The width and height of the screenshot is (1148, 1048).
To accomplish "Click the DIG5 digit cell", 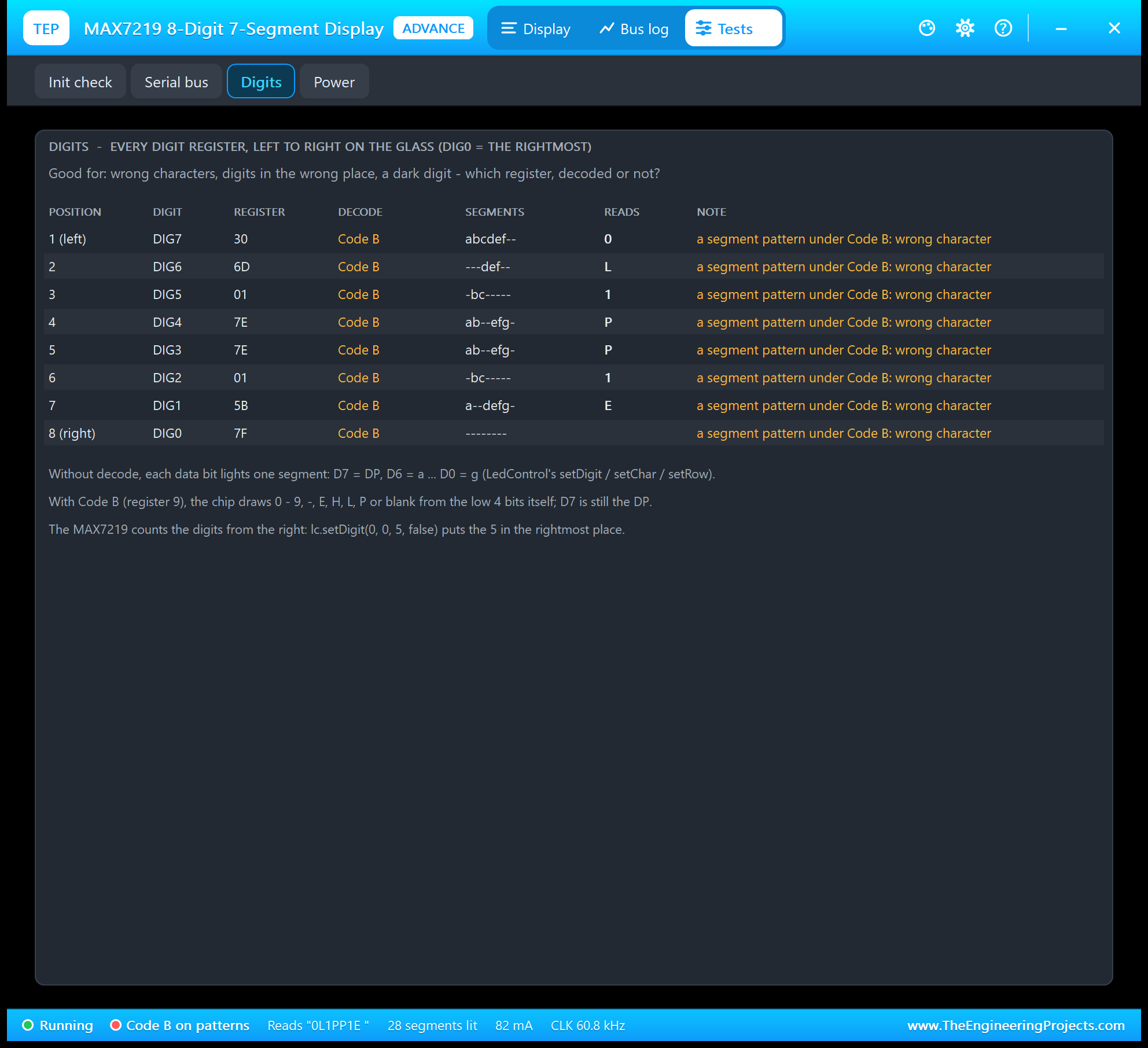I will (167, 294).
